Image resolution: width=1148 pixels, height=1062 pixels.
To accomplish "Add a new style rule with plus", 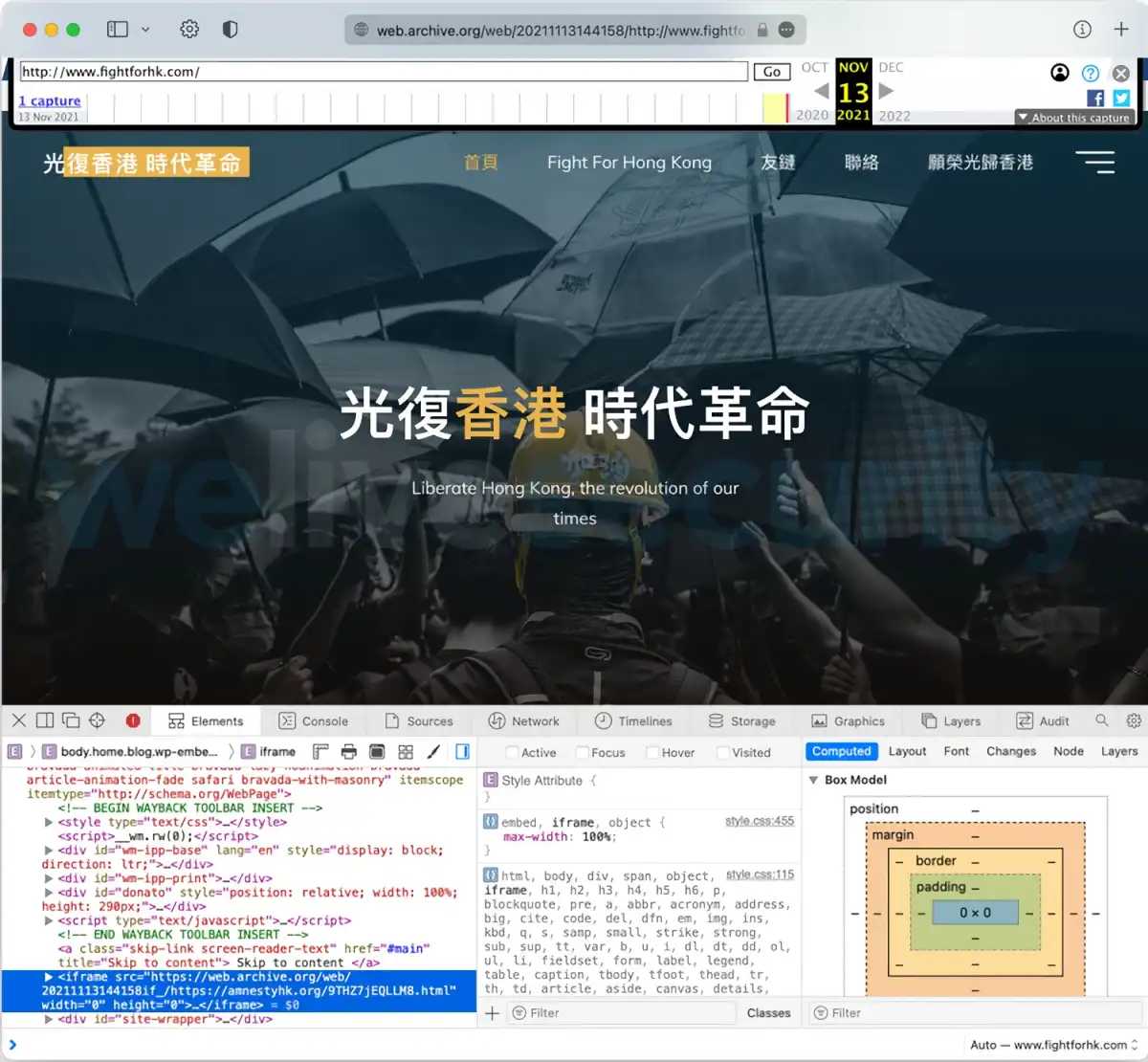I will [x=492, y=1012].
